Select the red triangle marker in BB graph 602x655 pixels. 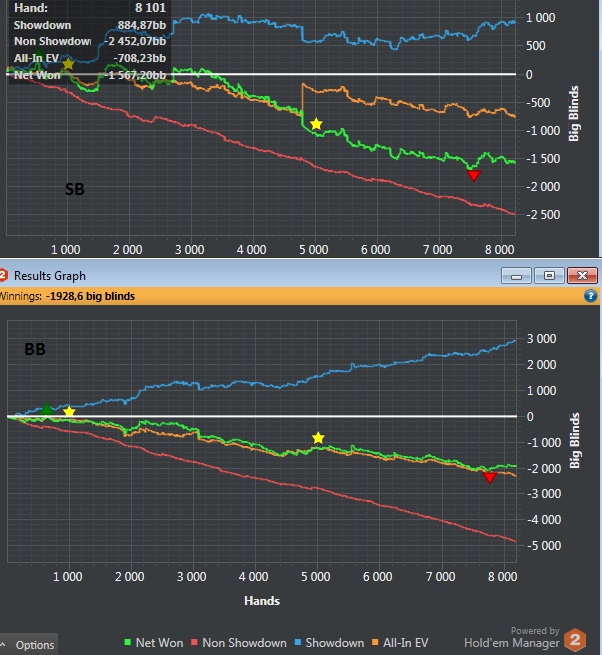click(x=490, y=477)
